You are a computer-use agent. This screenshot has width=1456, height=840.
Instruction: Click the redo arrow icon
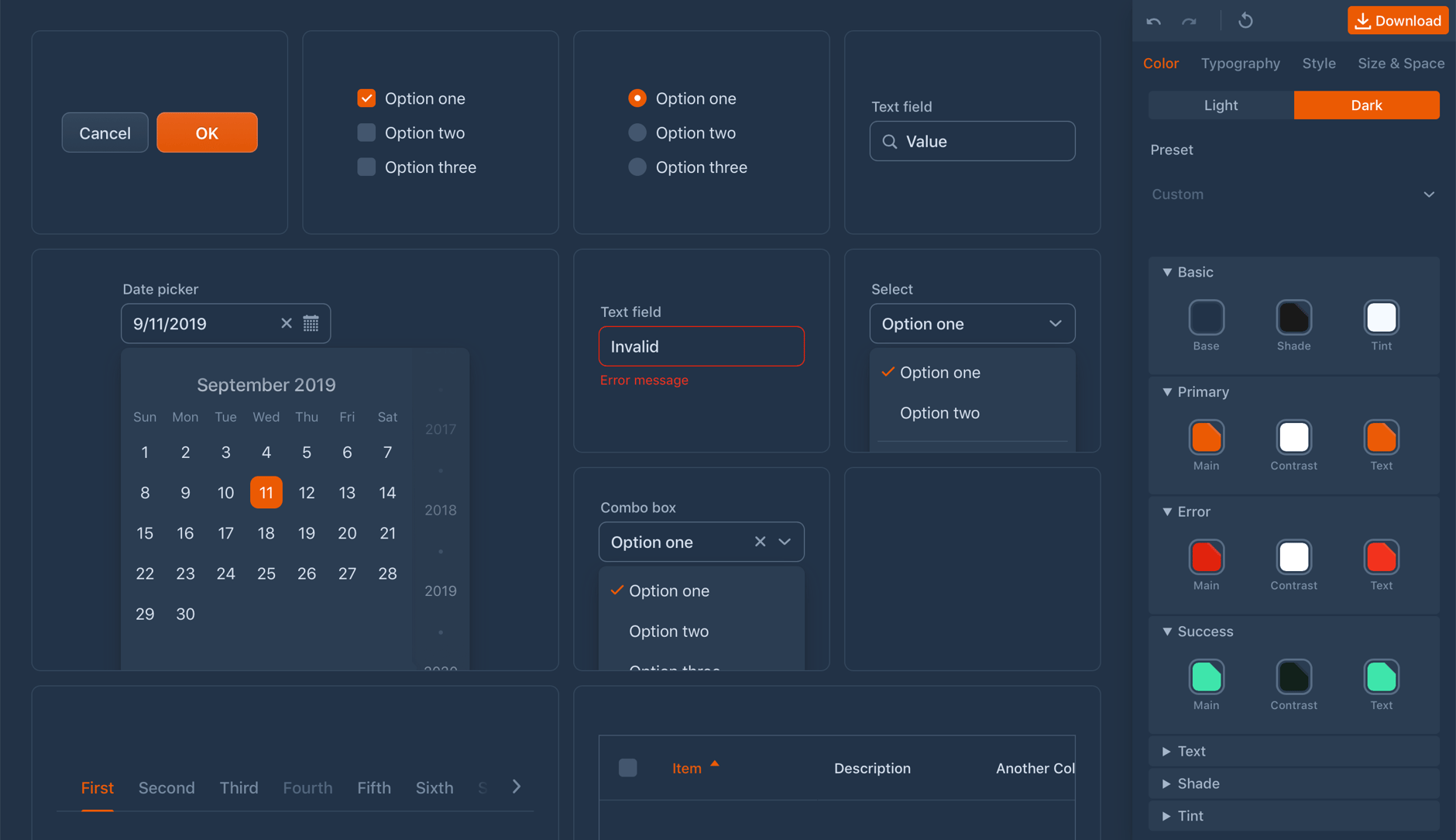1190,21
